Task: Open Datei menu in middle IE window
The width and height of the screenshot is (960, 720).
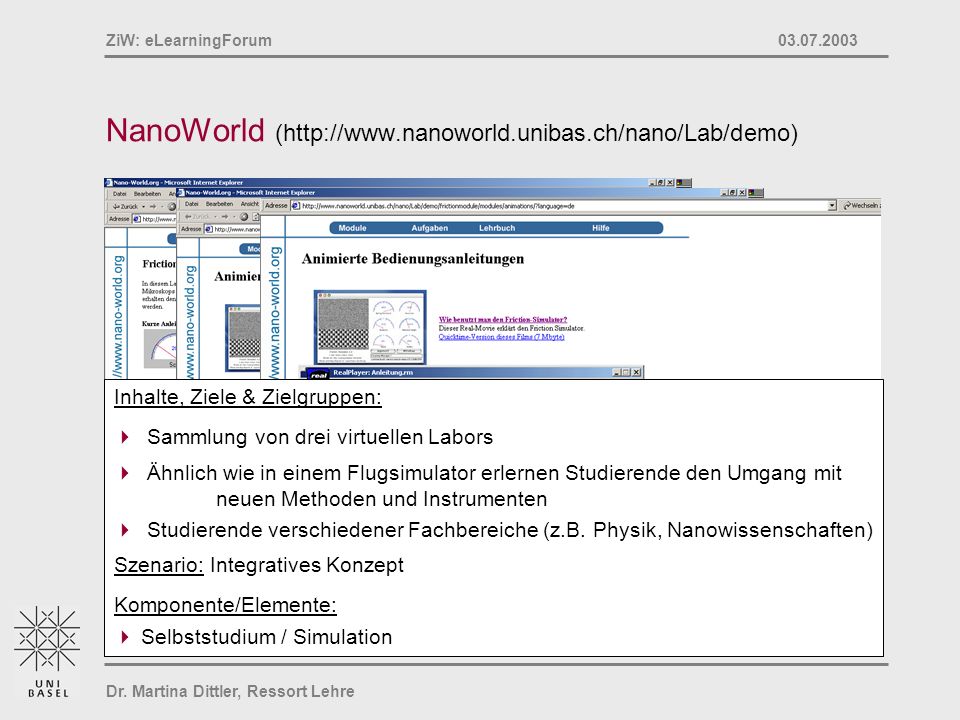Action: tap(192, 204)
